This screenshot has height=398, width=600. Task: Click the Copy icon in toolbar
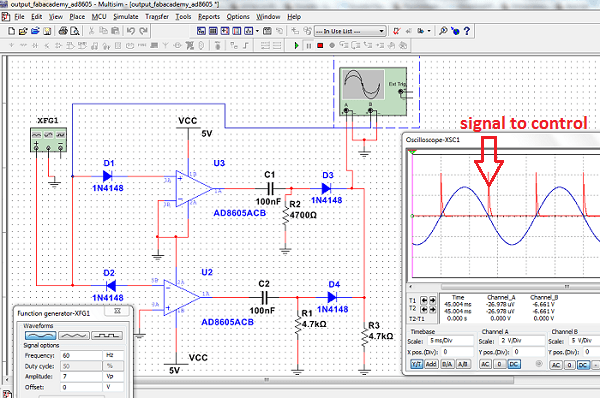103,31
